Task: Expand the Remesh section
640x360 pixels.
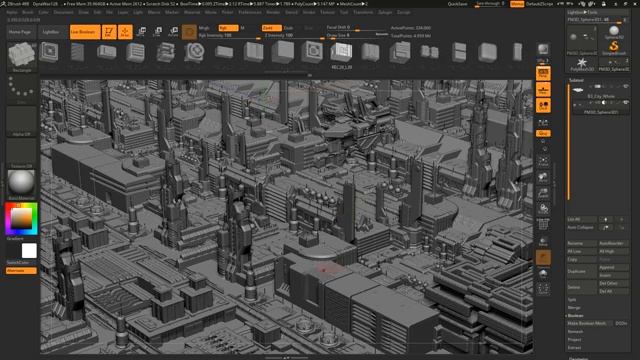Action: [x=575, y=331]
